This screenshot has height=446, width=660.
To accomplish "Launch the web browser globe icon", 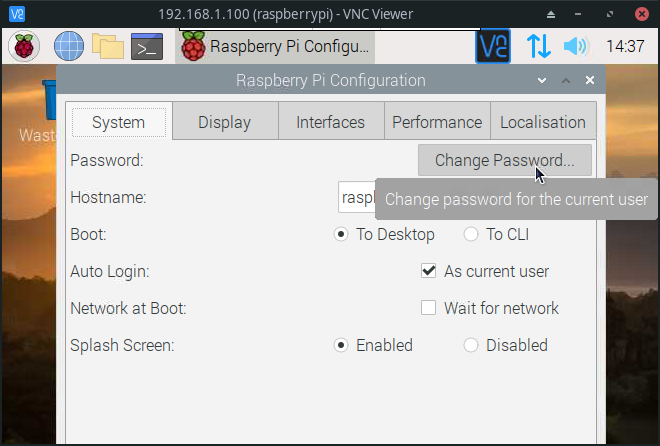I will (x=69, y=46).
